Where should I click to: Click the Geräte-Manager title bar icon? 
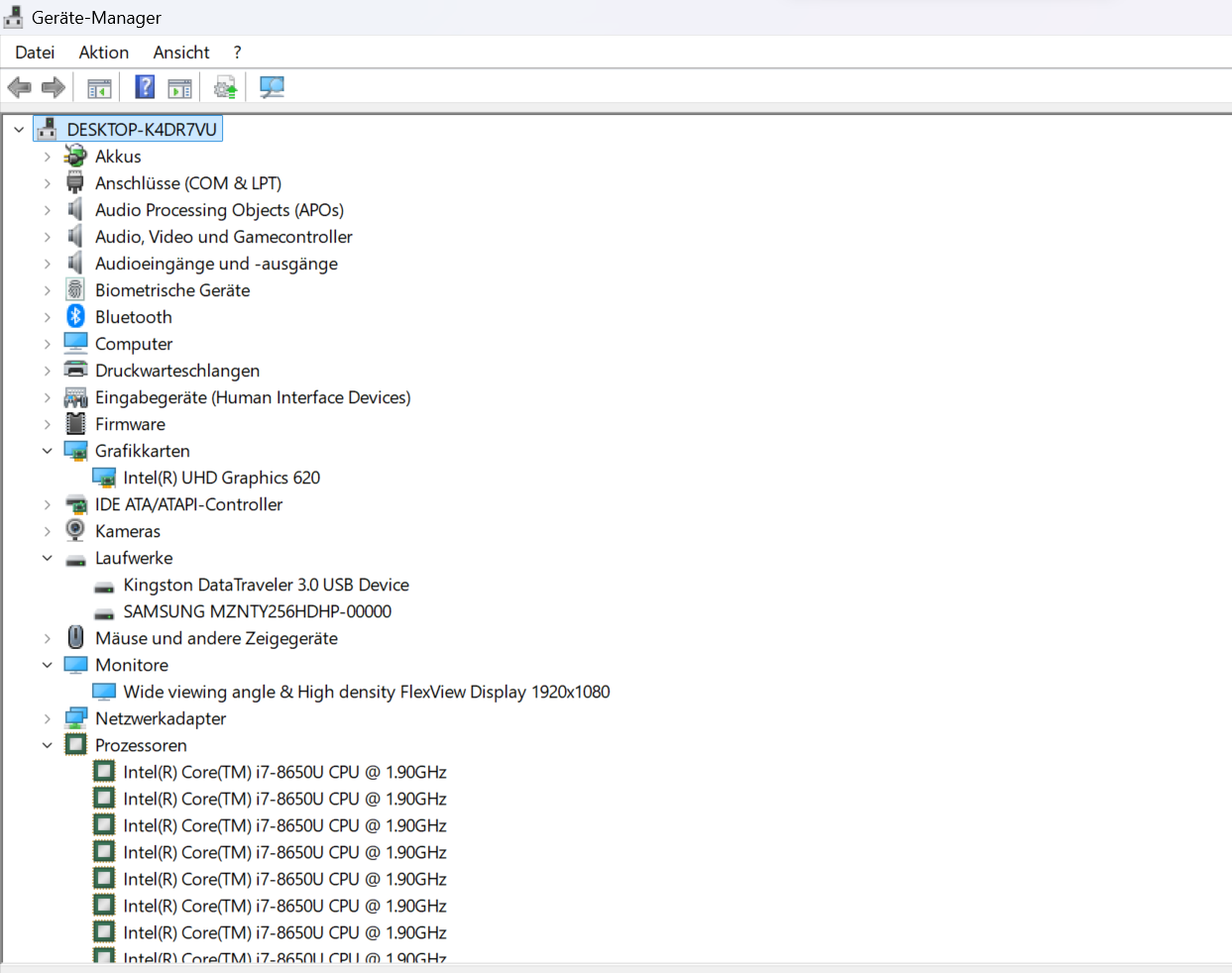pyautogui.click(x=14, y=17)
